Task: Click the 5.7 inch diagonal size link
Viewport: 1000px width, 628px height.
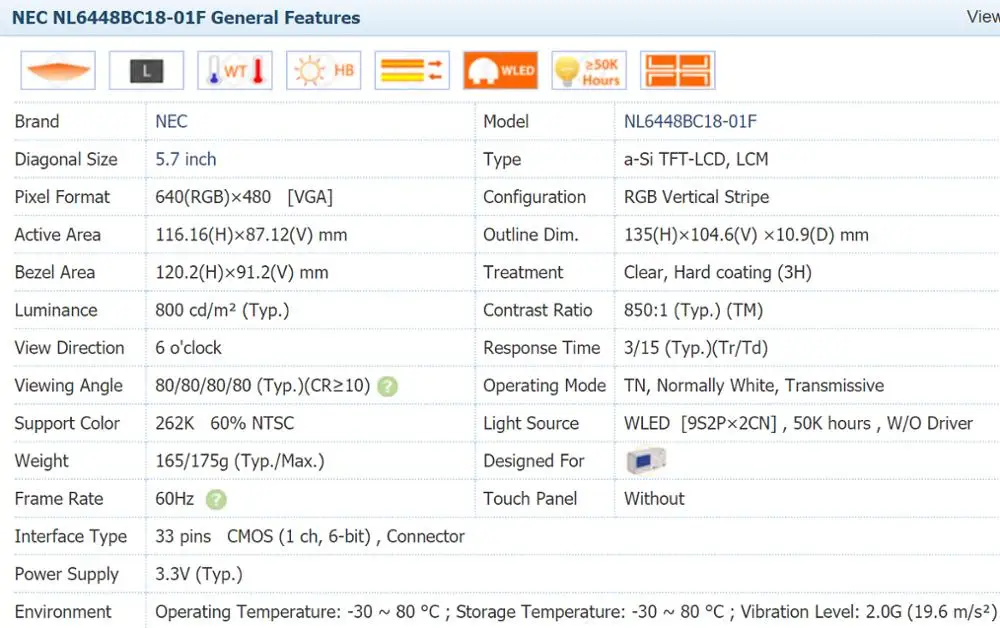Action: pyautogui.click(x=186, y=159)
